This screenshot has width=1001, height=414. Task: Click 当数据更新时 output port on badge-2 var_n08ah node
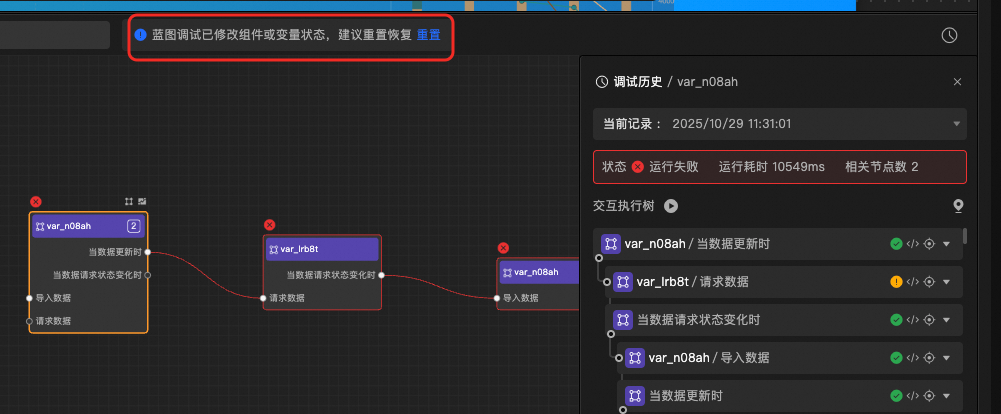click(147, 252)
